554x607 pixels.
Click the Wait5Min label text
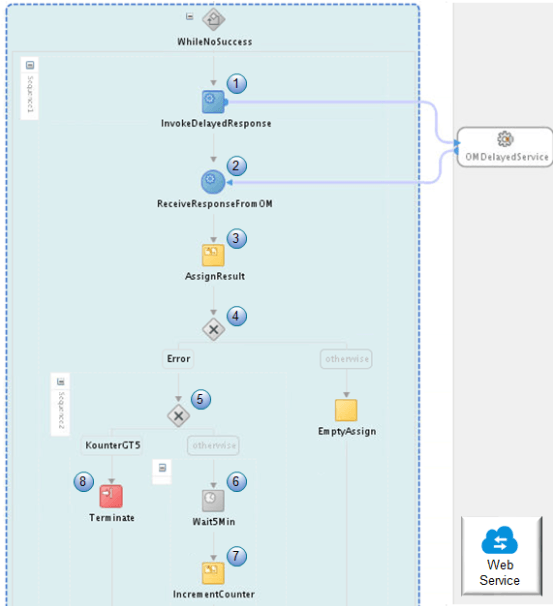214,522
